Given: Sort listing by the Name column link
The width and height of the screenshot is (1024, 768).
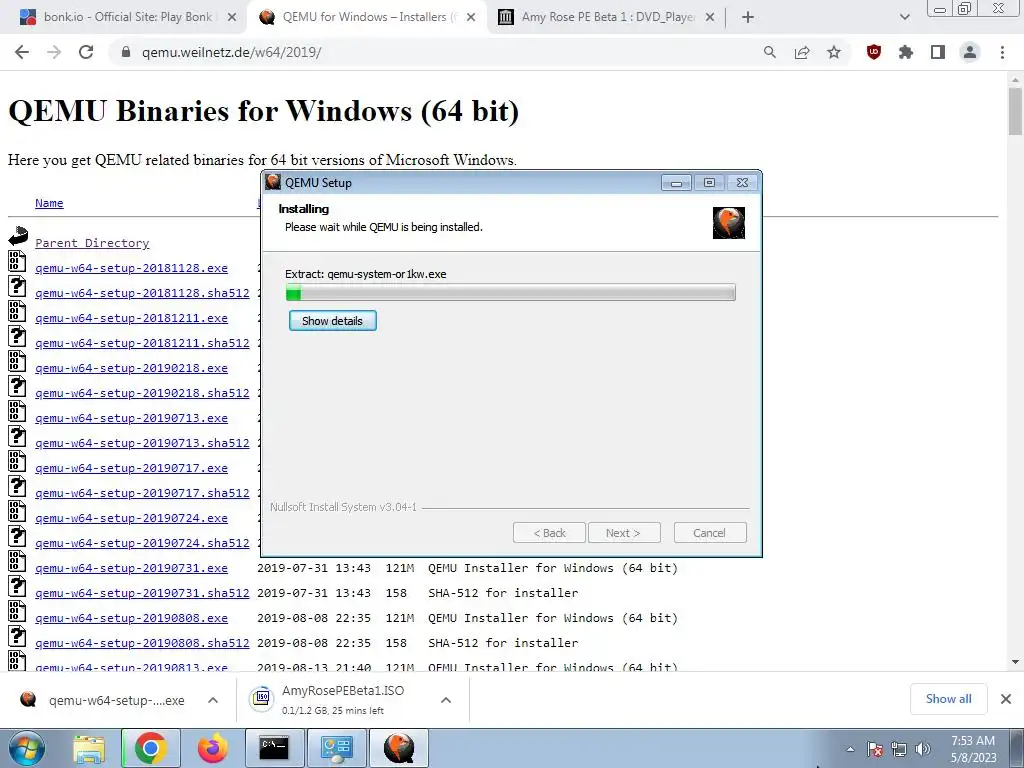Looking at the screenshot, I should [49, 203].
